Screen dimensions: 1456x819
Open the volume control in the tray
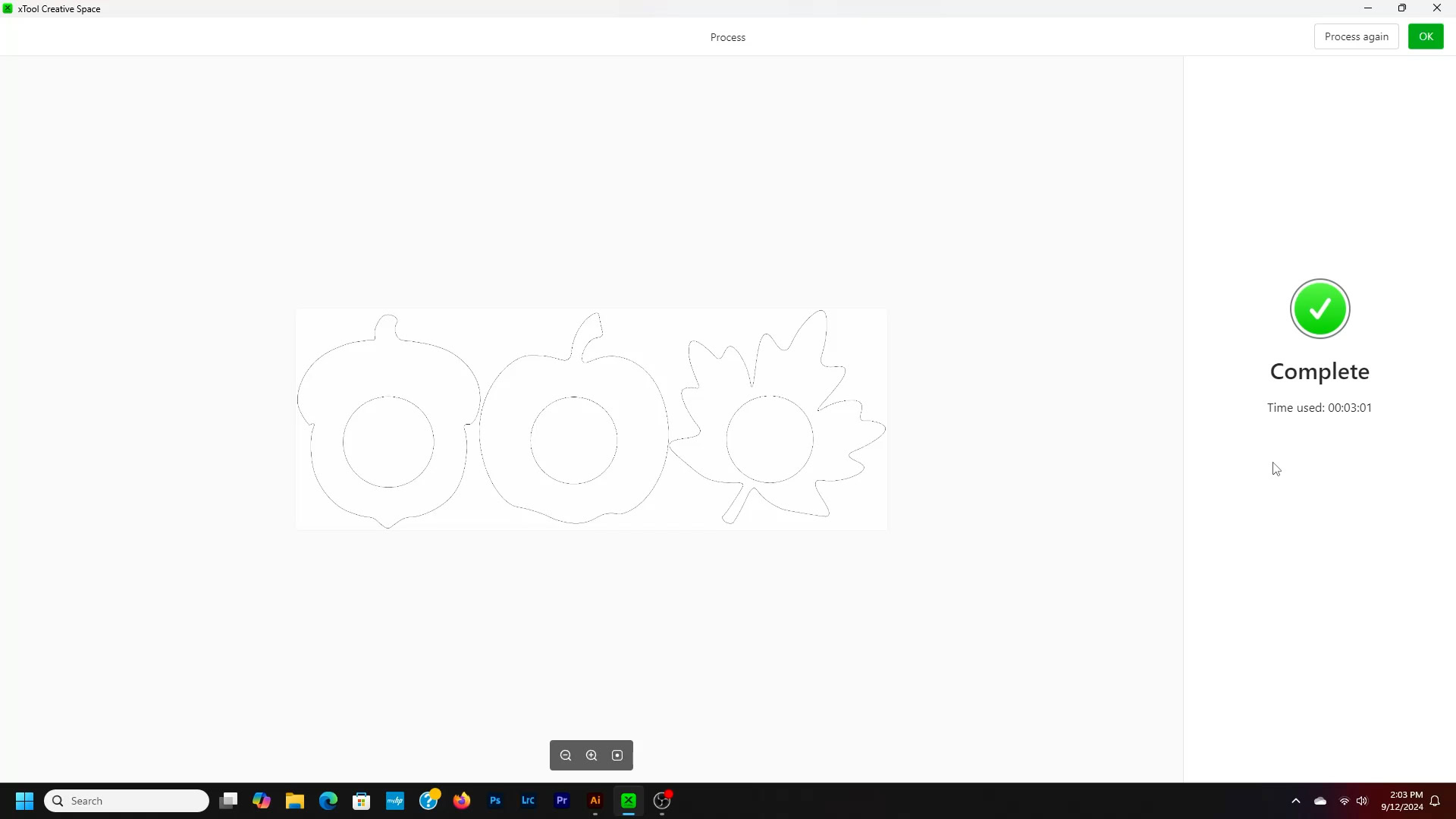tap(1362, 801)
